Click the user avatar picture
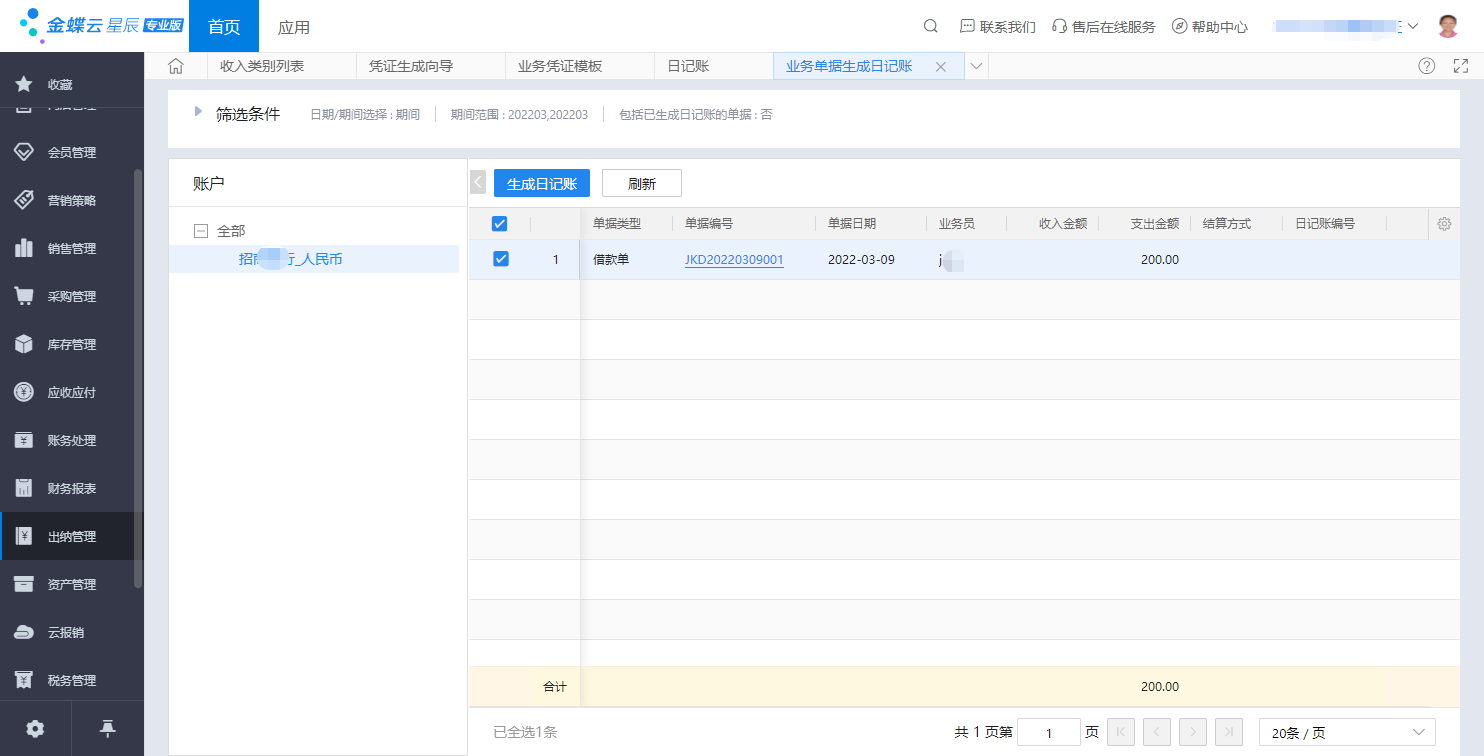This screenshot has width=1484, height=756. coord(1448,26)
